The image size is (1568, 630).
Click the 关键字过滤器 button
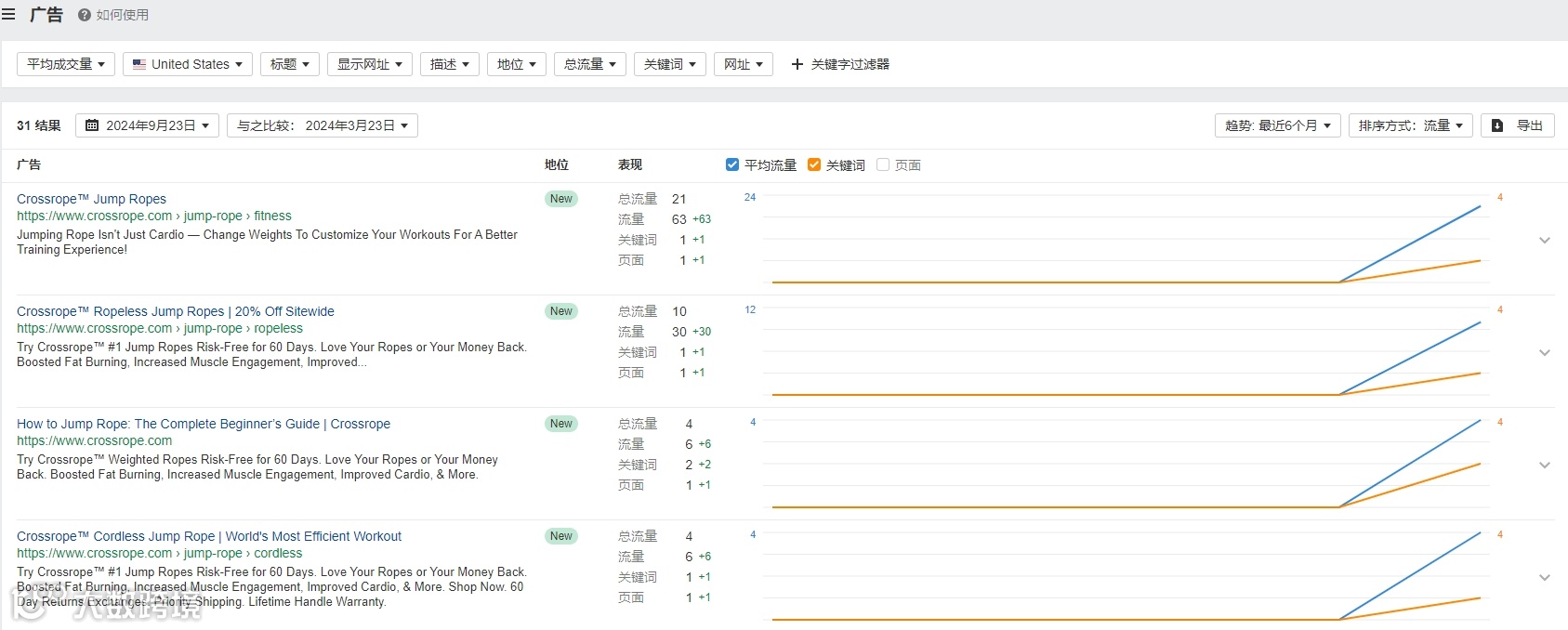840,64
